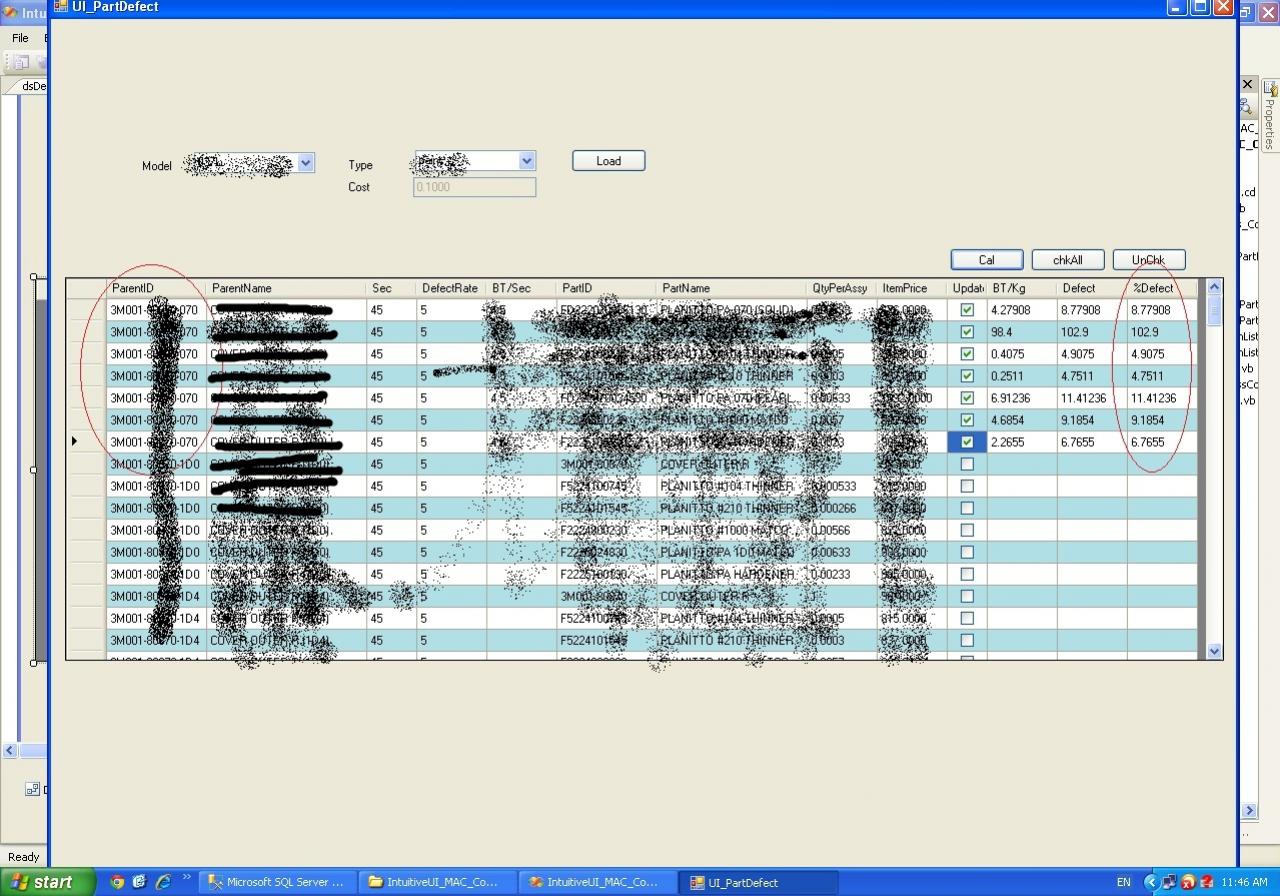Open the EN language indicator
Image resolution: width=1280 pixels, height=896 pixels.
[x=1123, y=882]
